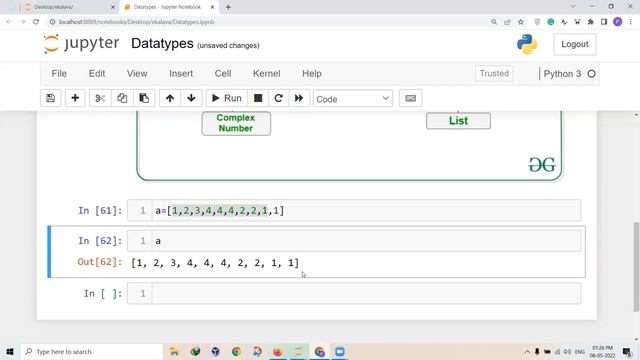640x360 pixels.
Task: Open the Help menu
Action: pos(312,74)
